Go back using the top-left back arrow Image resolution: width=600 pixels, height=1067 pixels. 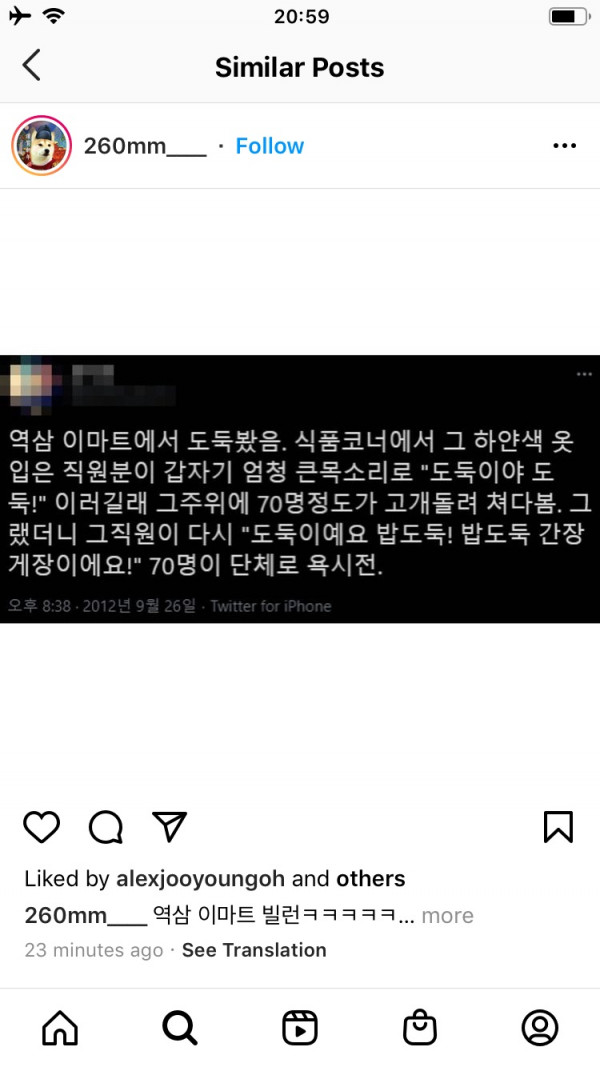[31, 65]
